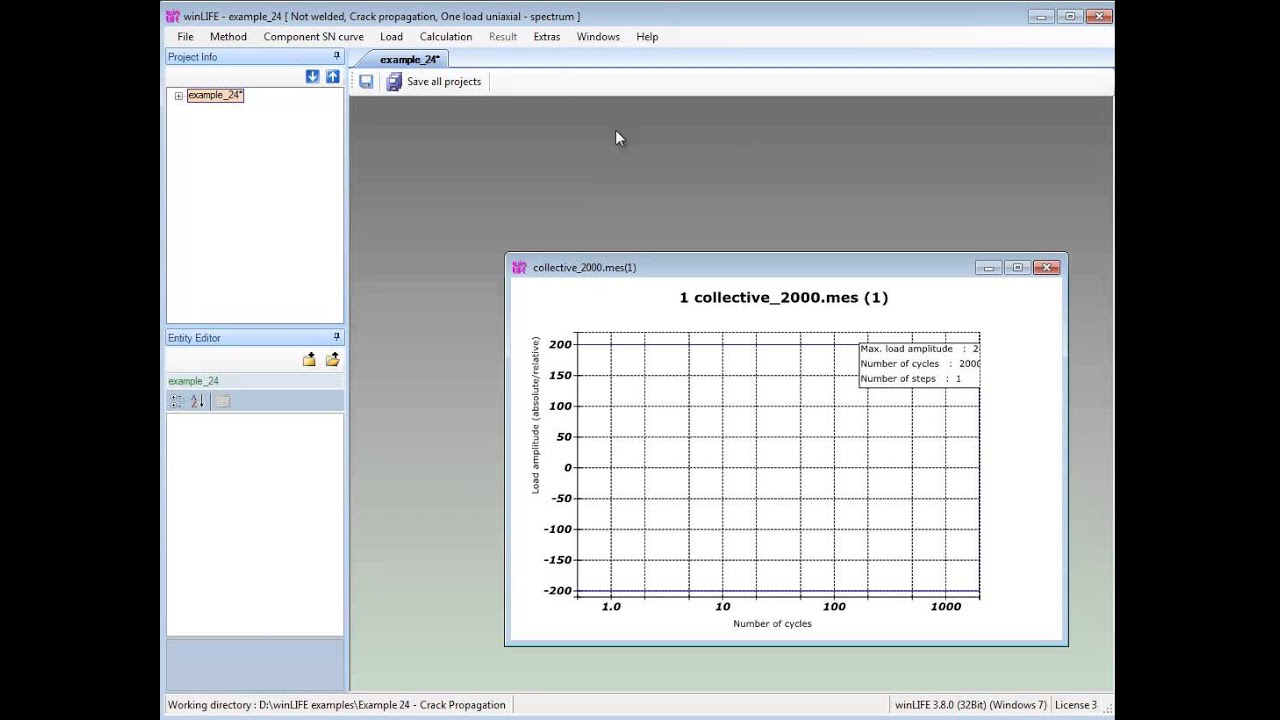Viewport: 1280px width, 720px height.
Task: Maximize the collective_2000.mes window
Action: point(1017,267)
